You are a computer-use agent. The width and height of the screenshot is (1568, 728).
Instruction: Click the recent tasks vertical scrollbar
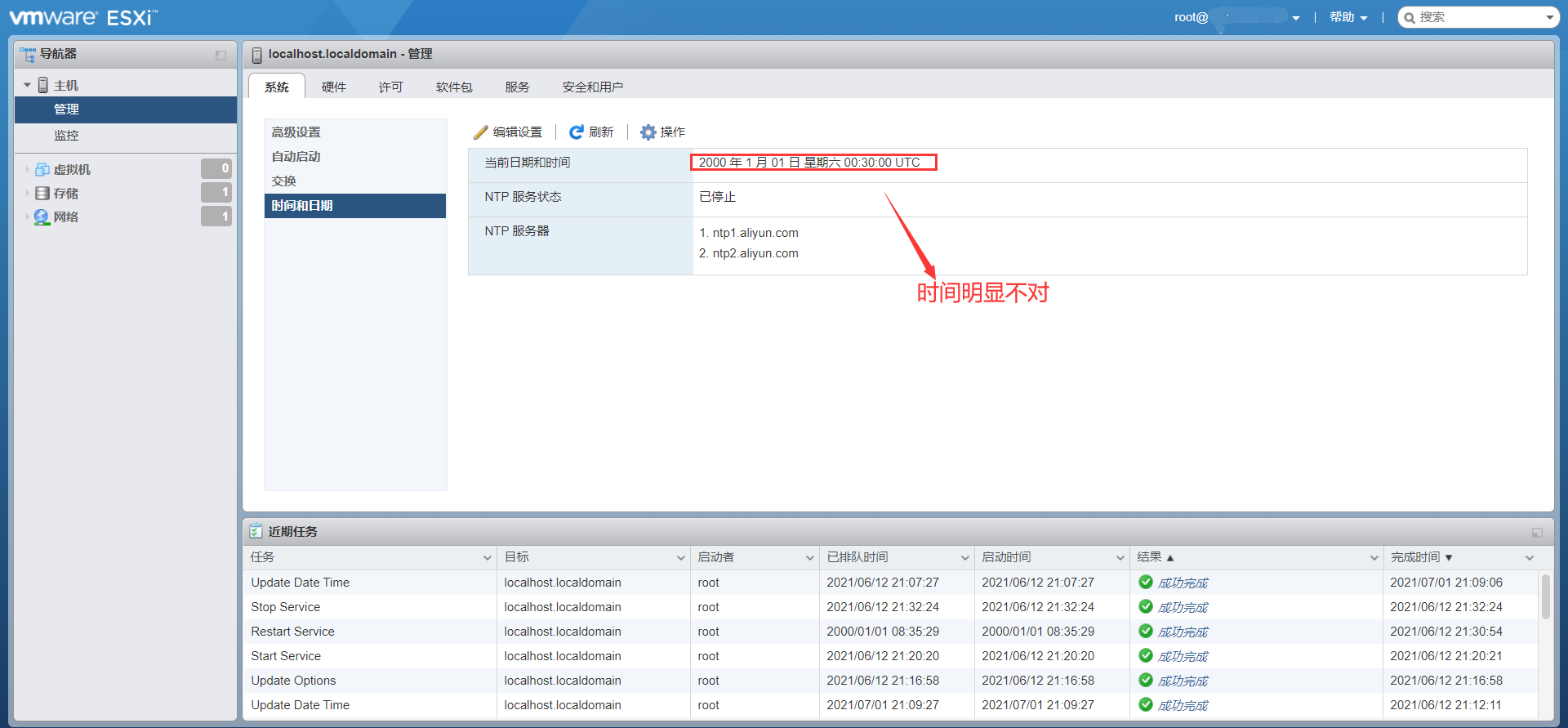click(x=1545, y=596)
